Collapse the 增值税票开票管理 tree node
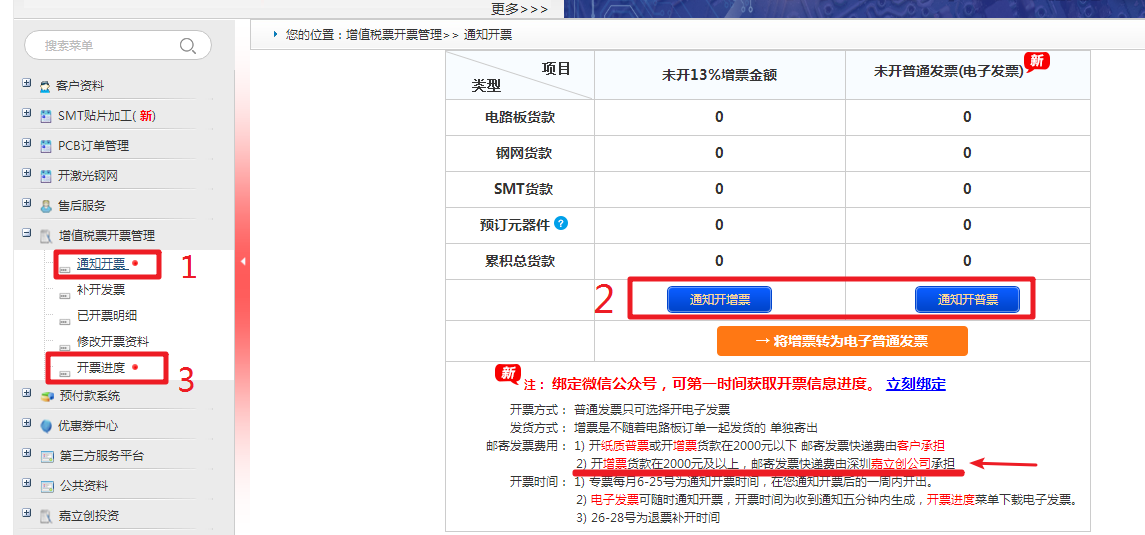 [x=27, y=235]
